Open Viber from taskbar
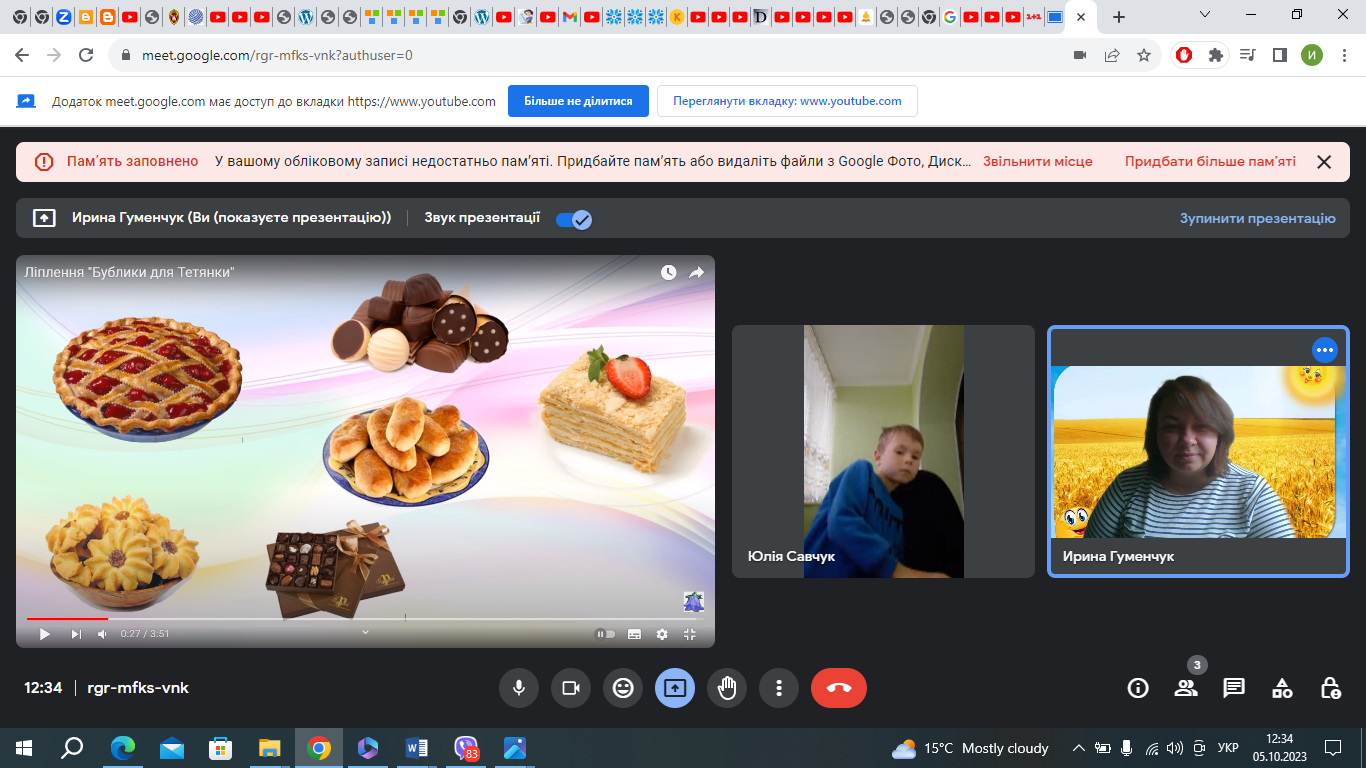This screenshot has height=768, width=1366. coord(466,748)
